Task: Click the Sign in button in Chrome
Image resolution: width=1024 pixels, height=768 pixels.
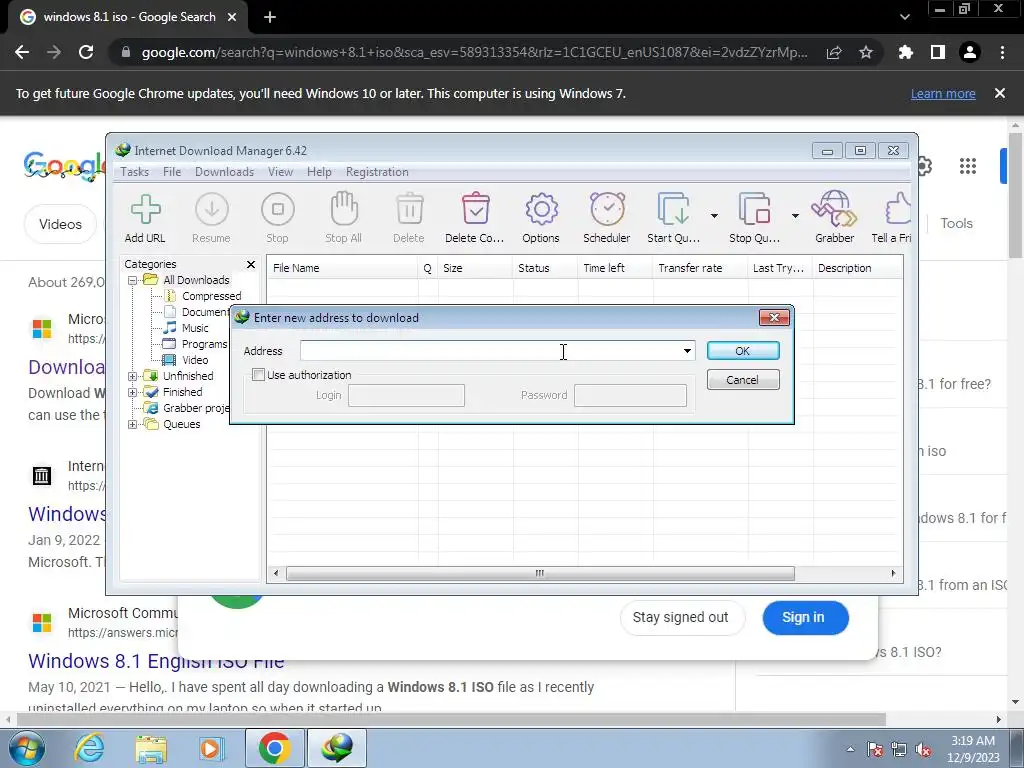Action: 805,617
